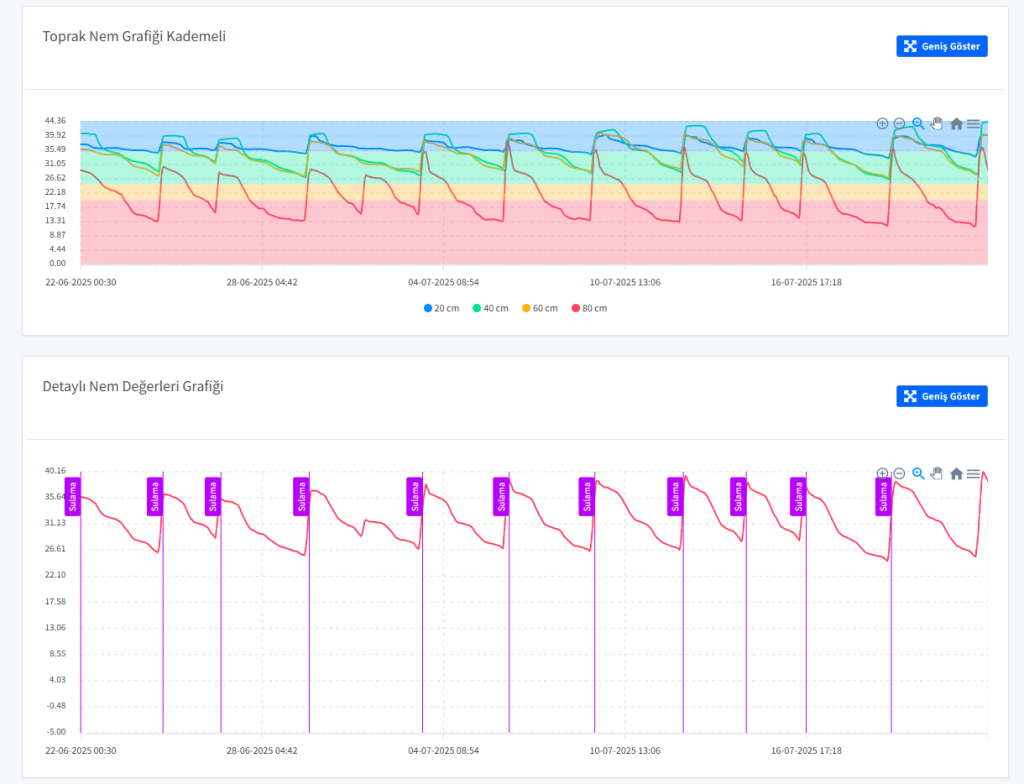Zoom in on the Toprak Nem chart
Viewport: 1024px width, 784px height.
pos(882,124)
